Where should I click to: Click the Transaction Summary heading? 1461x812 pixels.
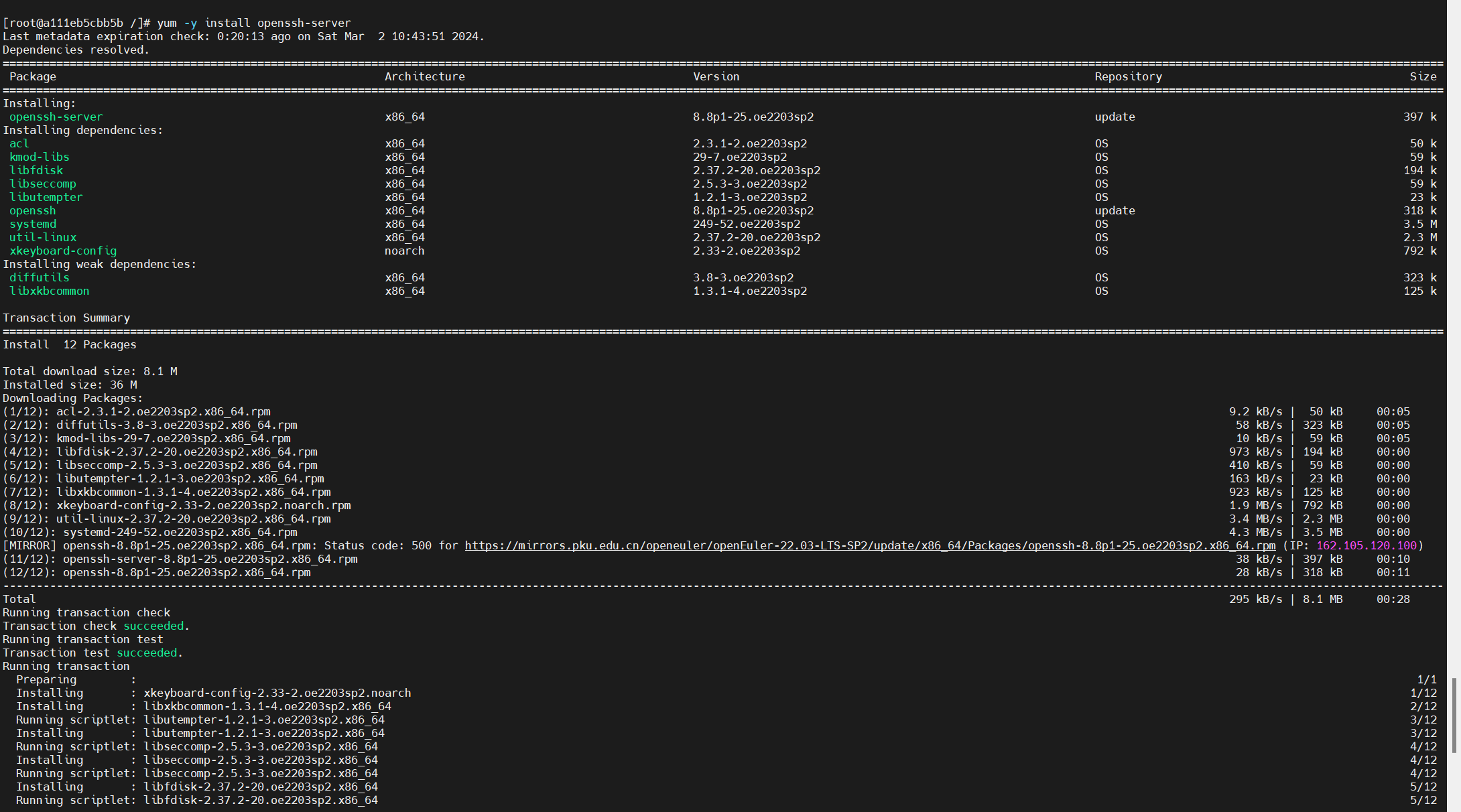pyautogui.click(x=66, y=318)
